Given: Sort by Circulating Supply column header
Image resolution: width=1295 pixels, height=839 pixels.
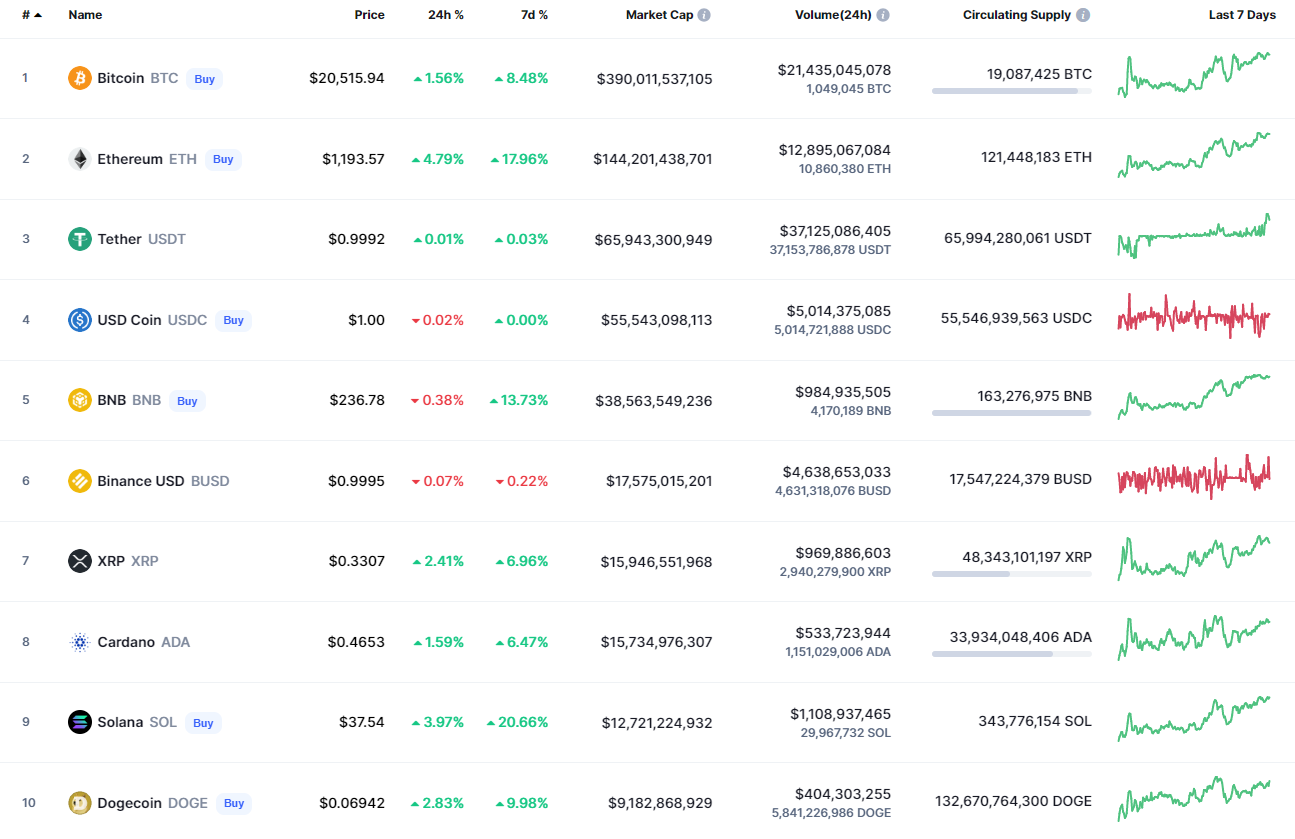Looking at the screenshot, I should click(1017, 15).
